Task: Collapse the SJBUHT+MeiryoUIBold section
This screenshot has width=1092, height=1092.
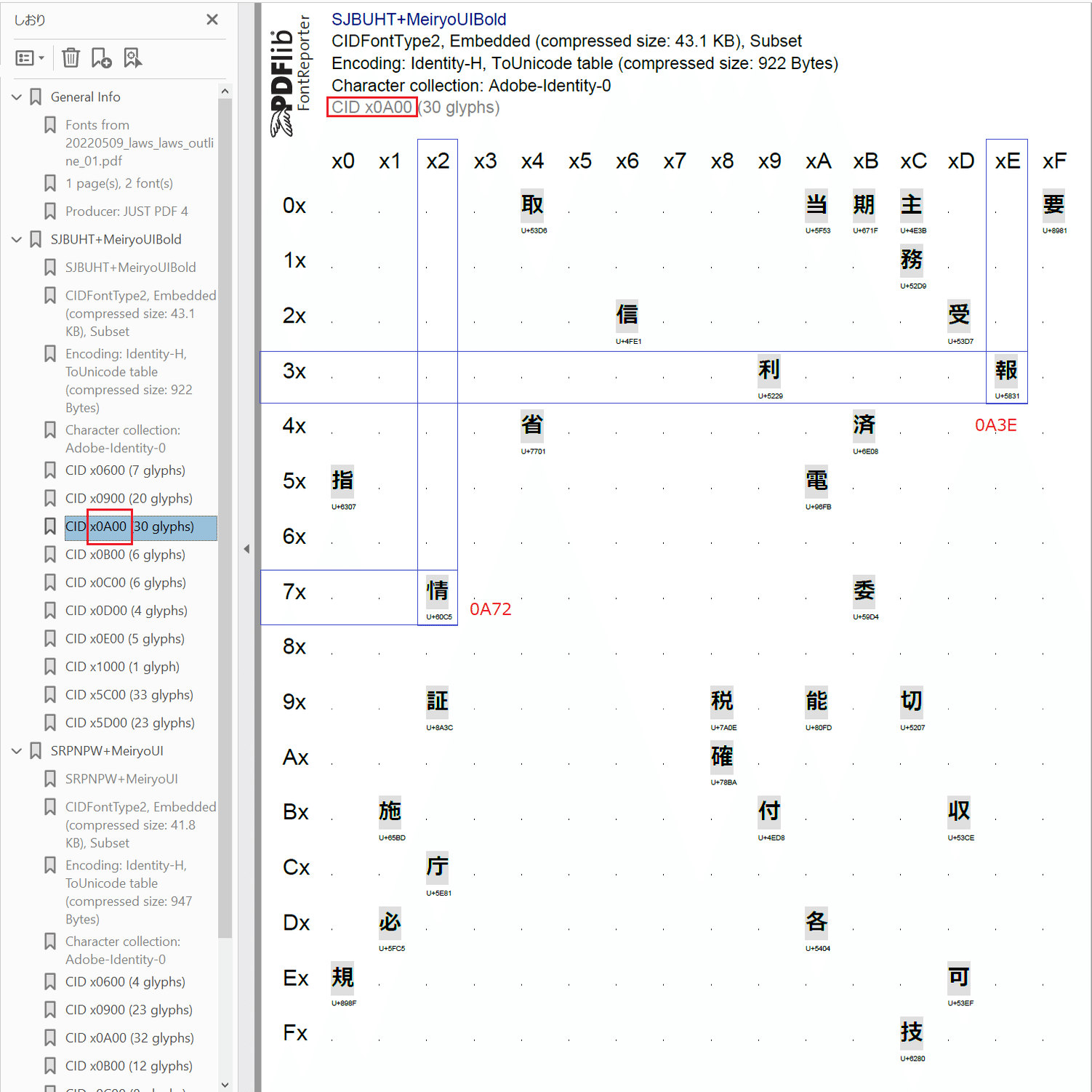Action: [x=16, y=239]
